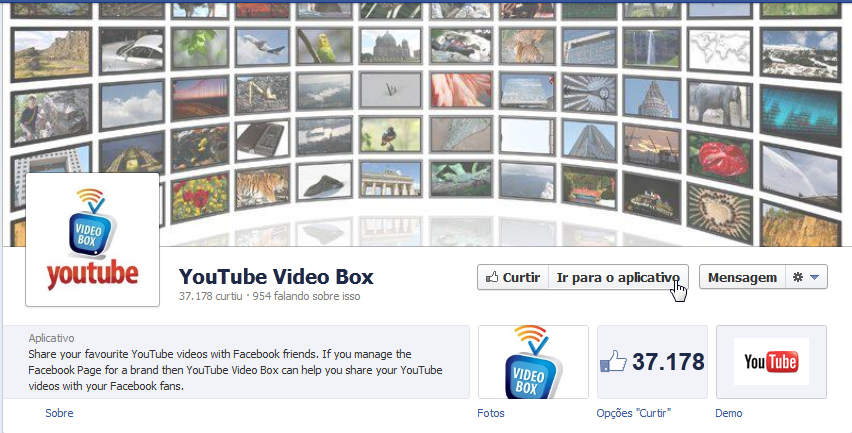852x433 pixels.
Task: Click the YouTube Video Box page title
Action: pyautogui.click(x=275, y=277)
